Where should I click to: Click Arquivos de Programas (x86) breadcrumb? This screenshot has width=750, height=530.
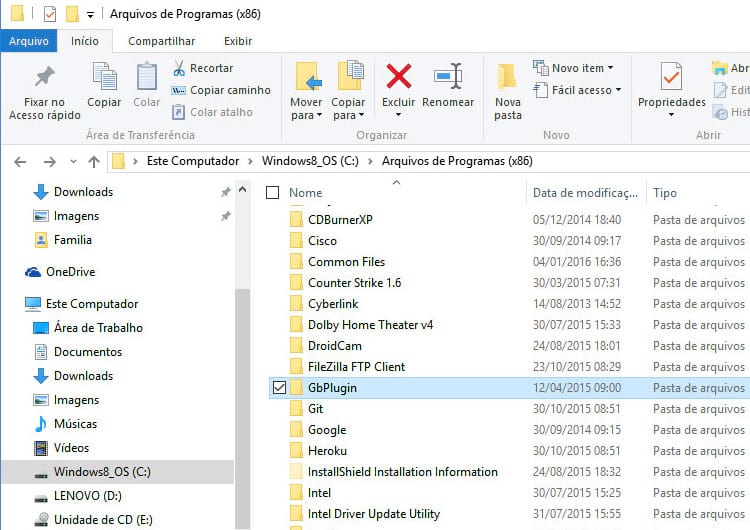pos(457,161)
